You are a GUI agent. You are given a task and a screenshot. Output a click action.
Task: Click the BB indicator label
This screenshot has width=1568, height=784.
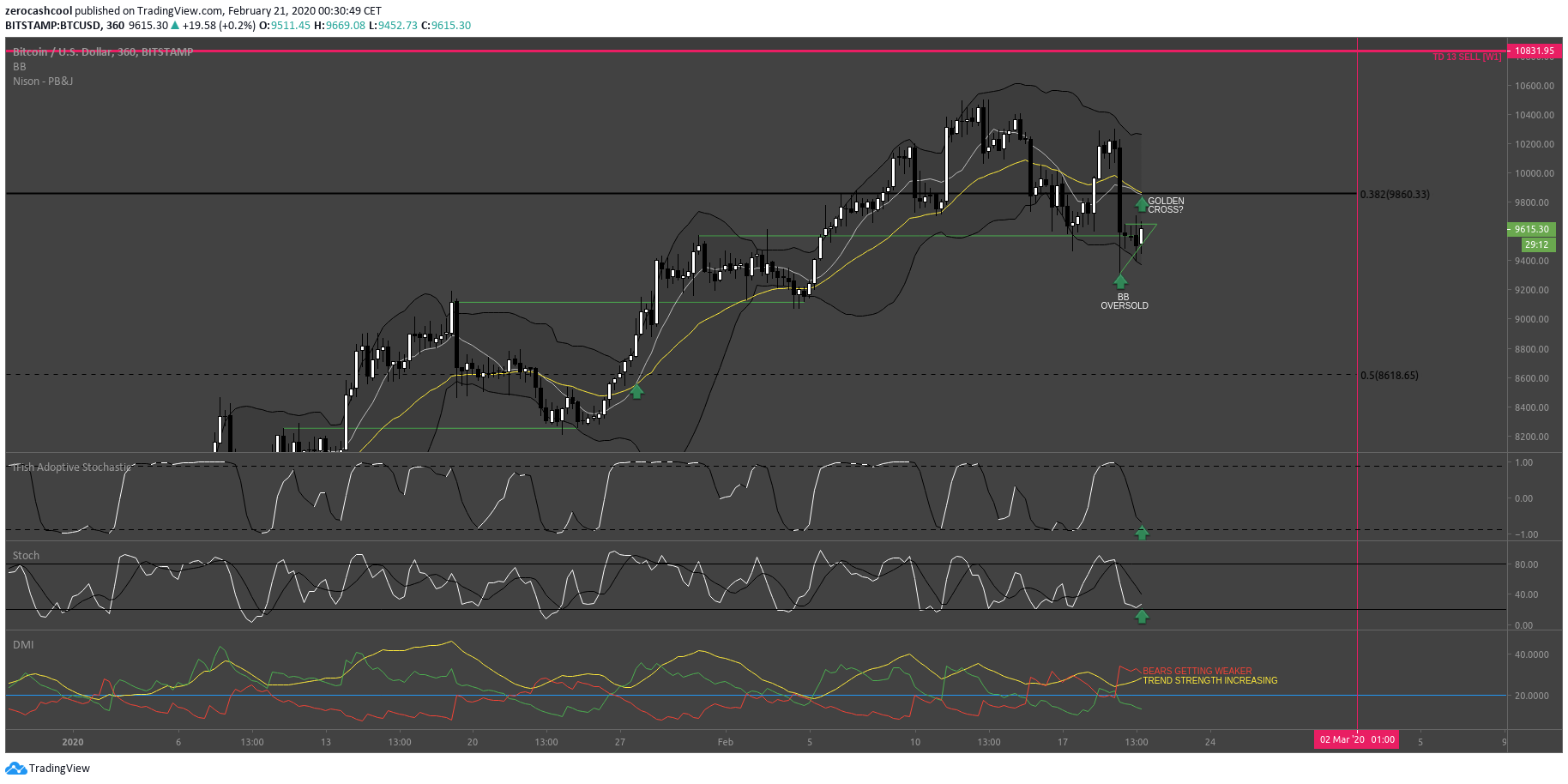click(x=20, y=67)
